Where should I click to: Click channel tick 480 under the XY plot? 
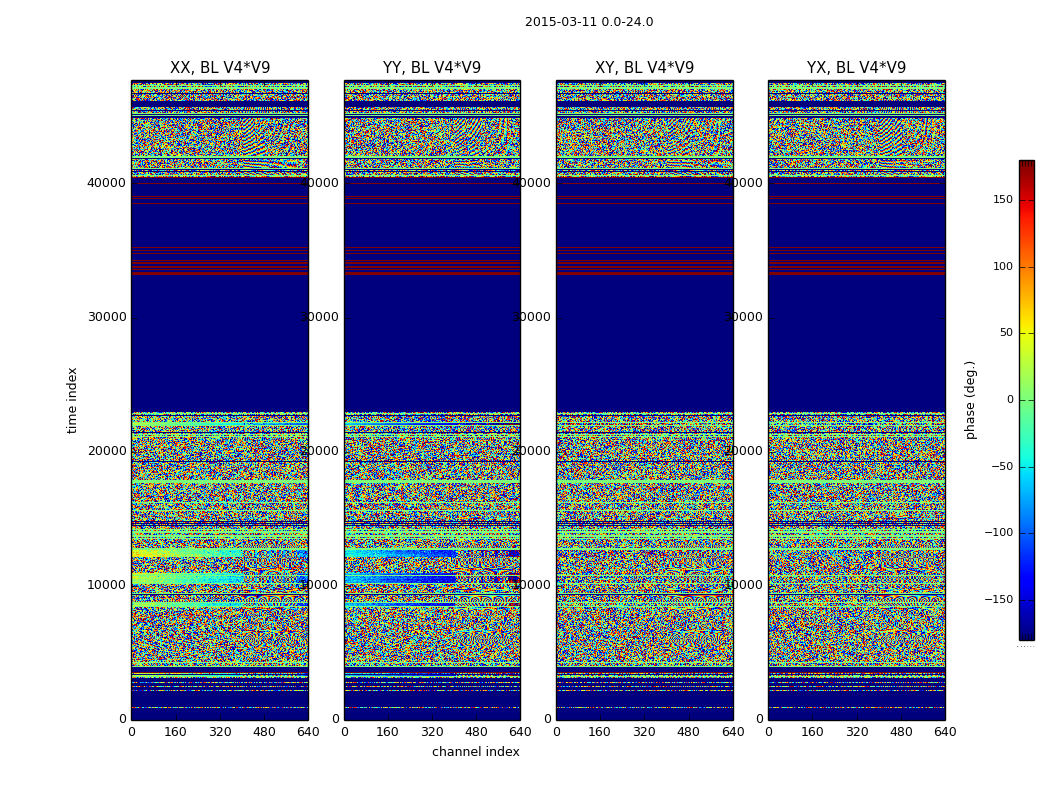[x=688, y=732]
